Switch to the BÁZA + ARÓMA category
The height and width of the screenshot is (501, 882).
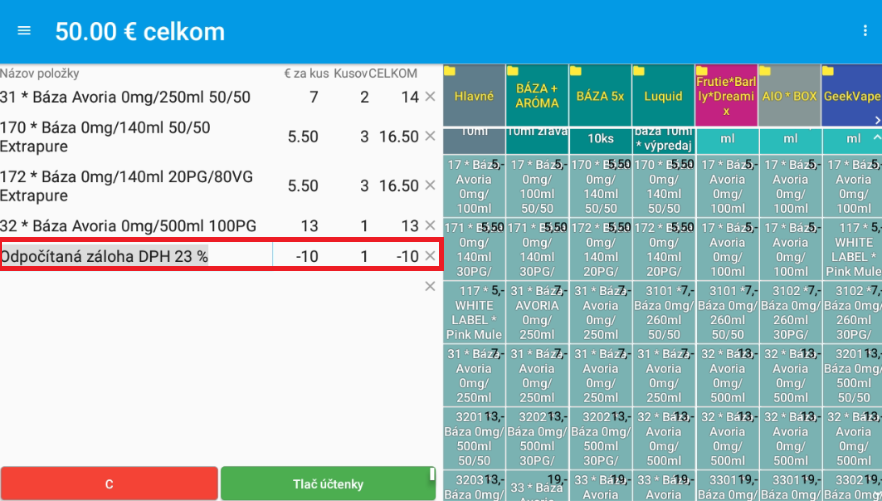coord(537,96)
